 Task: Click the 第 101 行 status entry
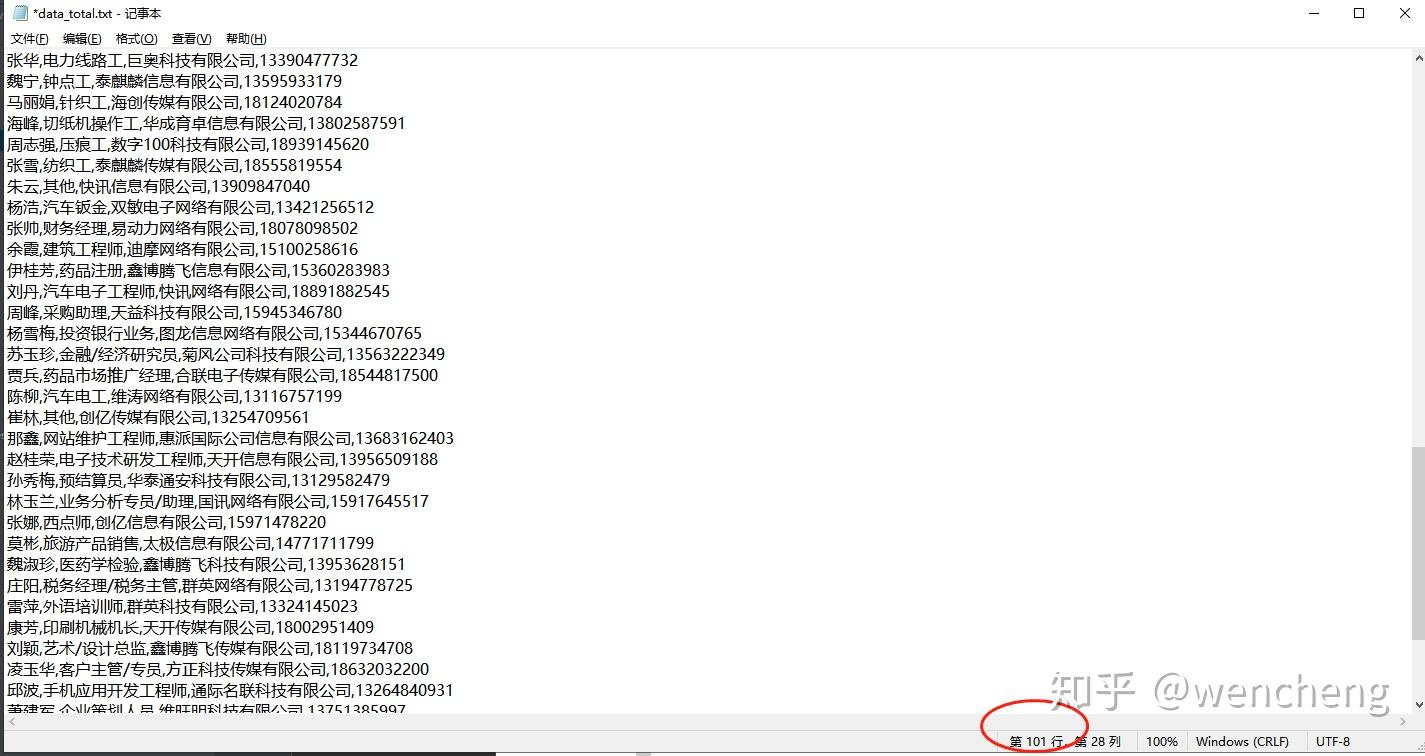(x=1036, y=742)
